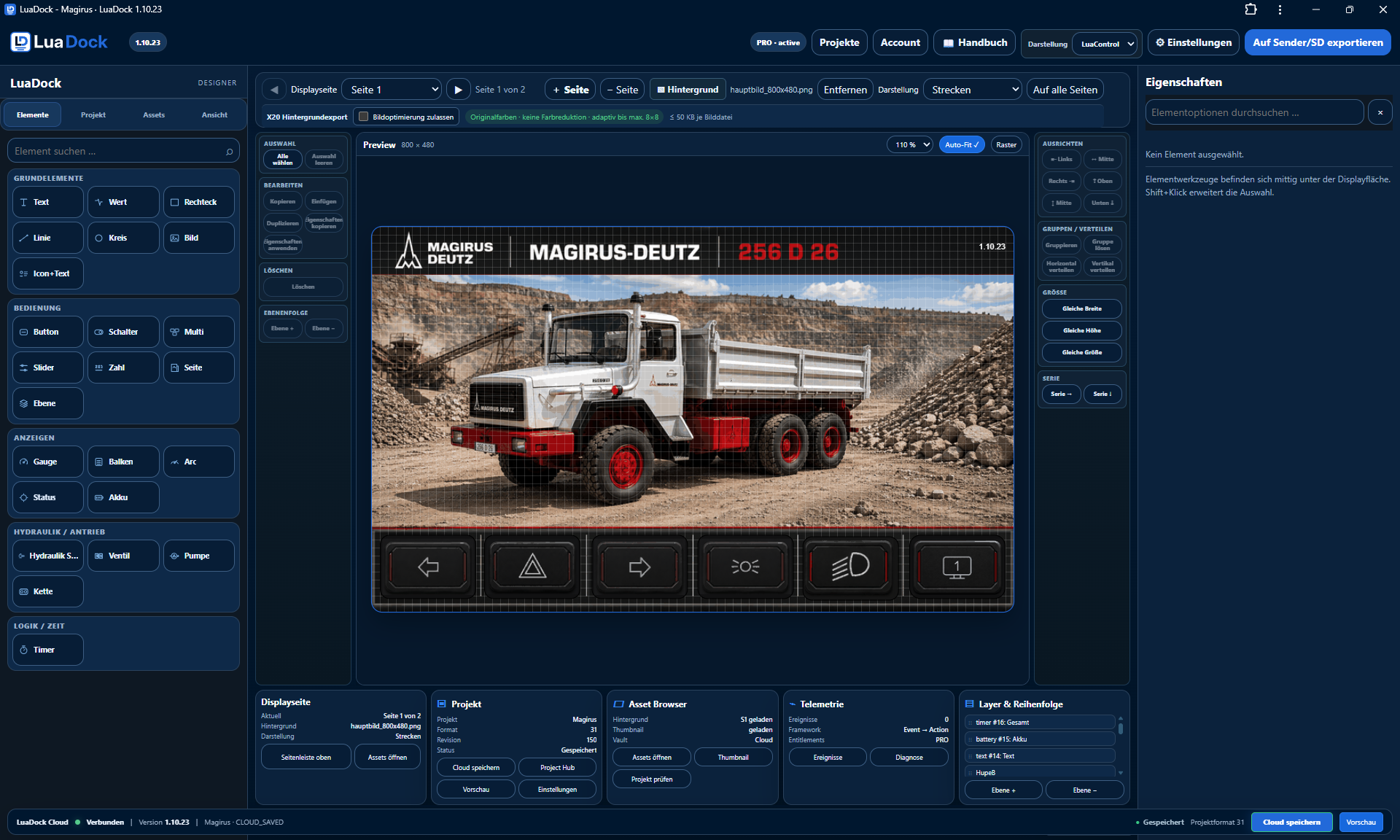
Task: Add a Schalter switch element
Action: pyautogui.click(x=123, y=332)
